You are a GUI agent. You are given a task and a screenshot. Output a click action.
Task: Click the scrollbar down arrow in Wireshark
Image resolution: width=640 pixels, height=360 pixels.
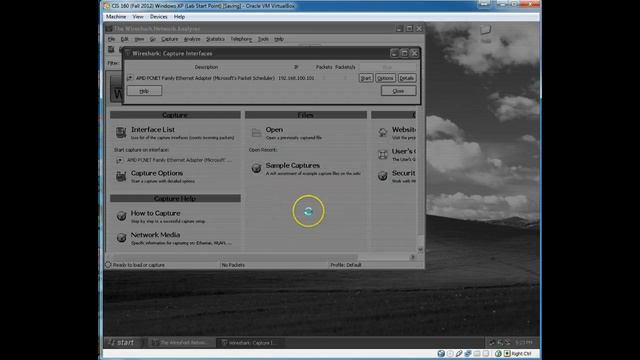tap(420, 249)
